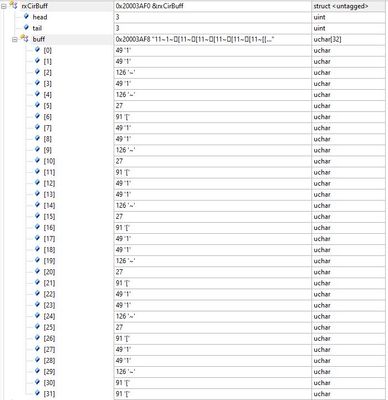The image size is (388, 400).
Task: Click the element icon beside index [29]
Action: tap(37, 371)
